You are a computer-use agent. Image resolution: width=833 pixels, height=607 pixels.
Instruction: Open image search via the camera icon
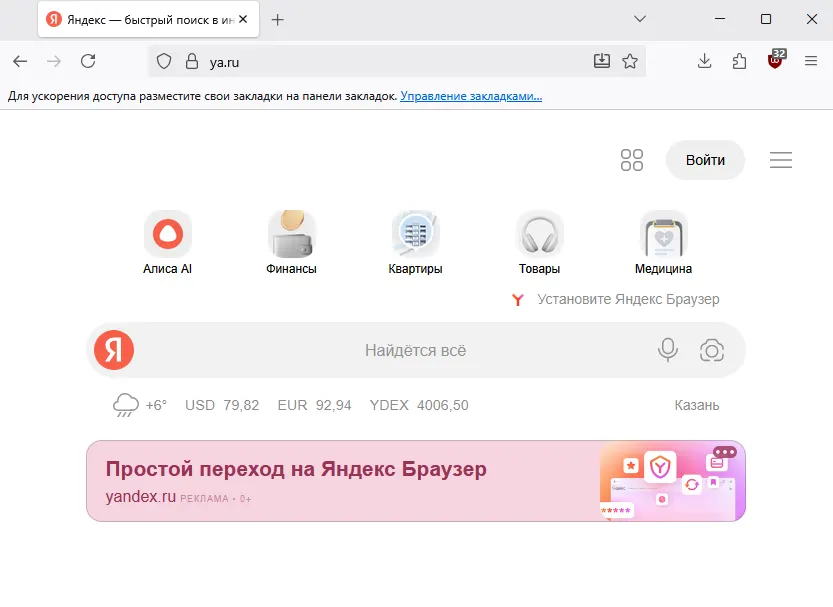pyautogui.click(x=713, y=350)
